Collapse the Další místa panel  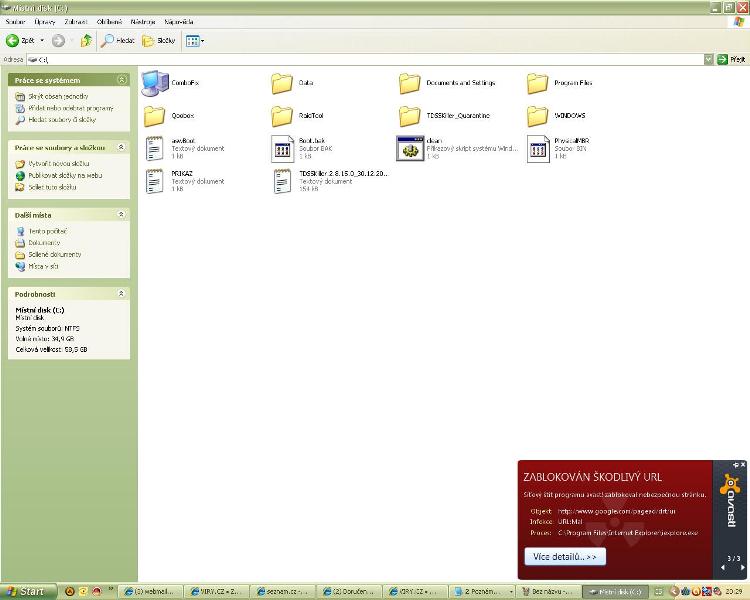point(122,214)
